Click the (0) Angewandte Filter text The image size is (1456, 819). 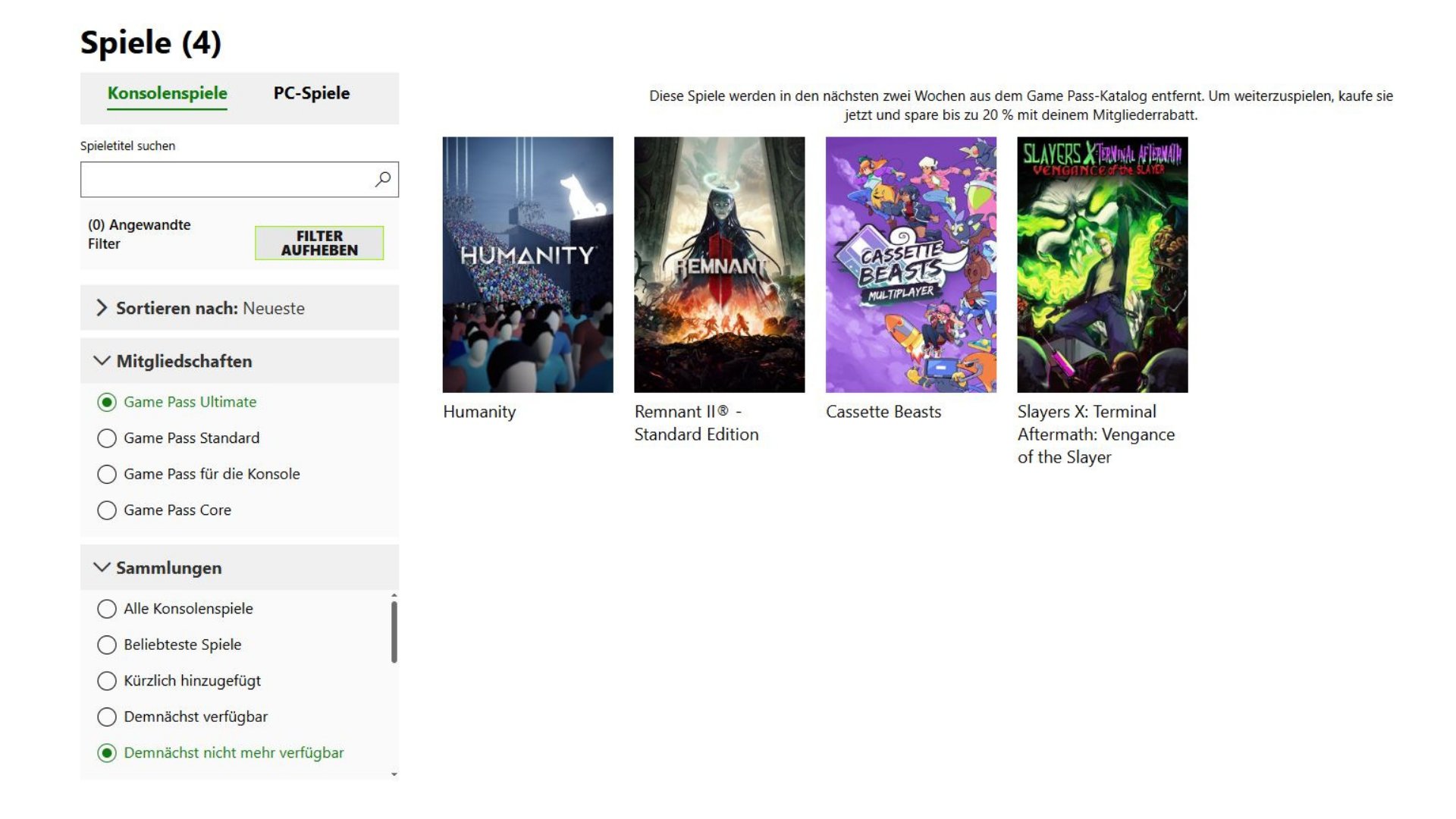(140, 234)
